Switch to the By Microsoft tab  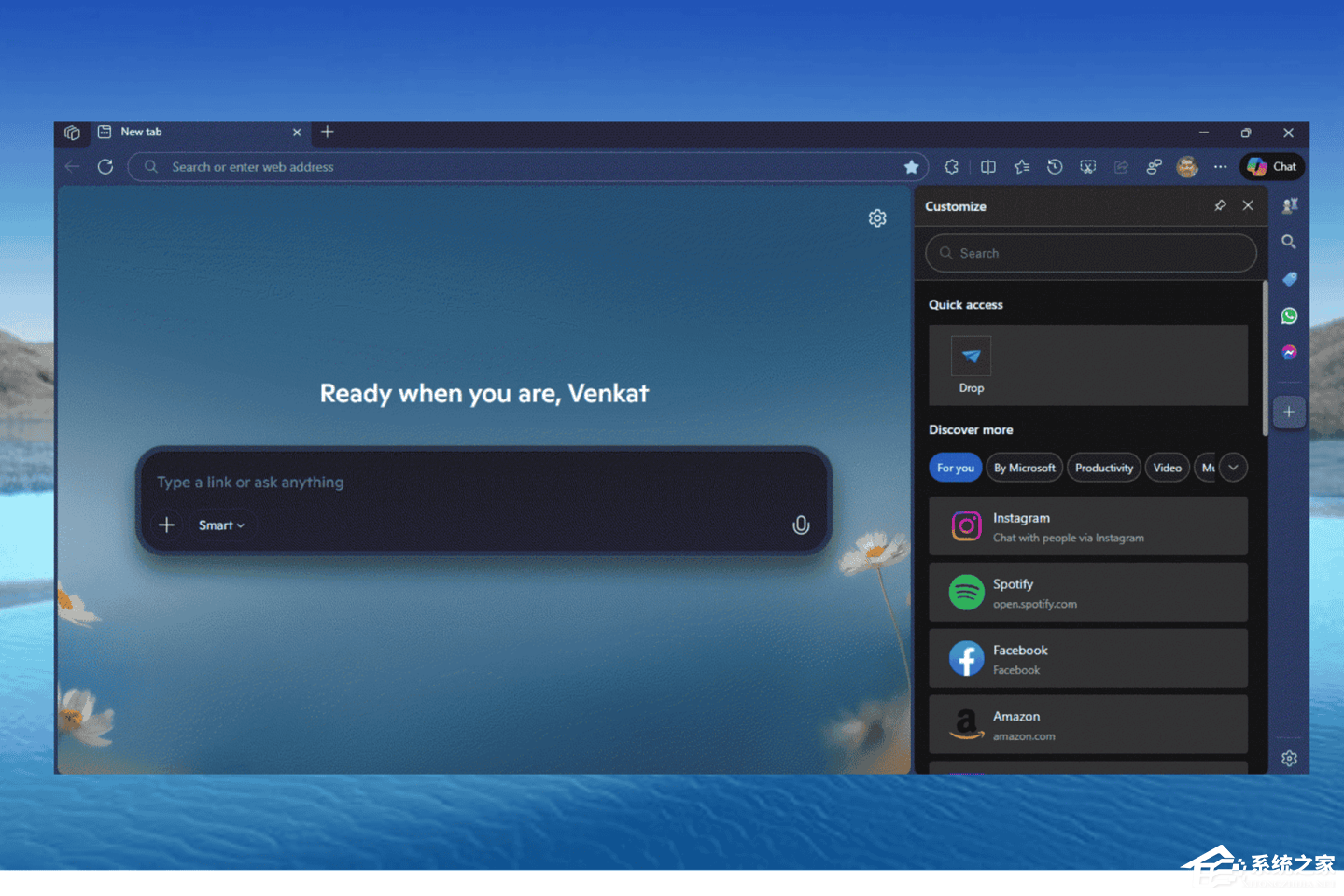click(x=1024, y=468)
